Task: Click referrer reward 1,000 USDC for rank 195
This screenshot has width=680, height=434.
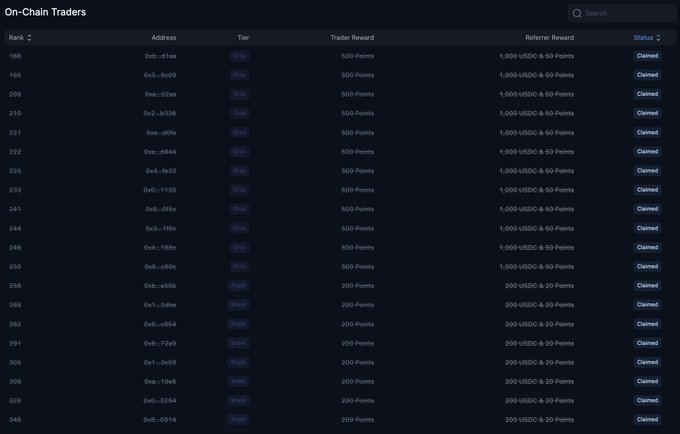Action: coord(536,75)
